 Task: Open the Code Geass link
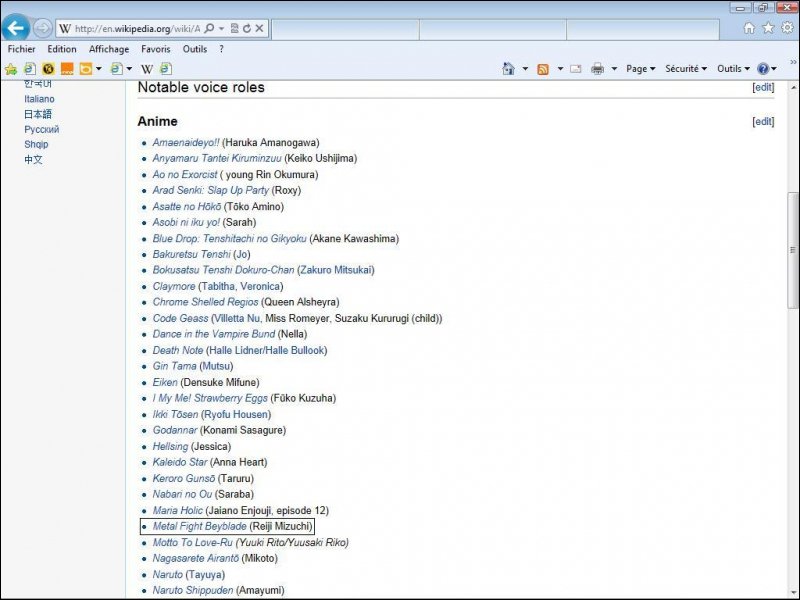[x=181, y=318]
